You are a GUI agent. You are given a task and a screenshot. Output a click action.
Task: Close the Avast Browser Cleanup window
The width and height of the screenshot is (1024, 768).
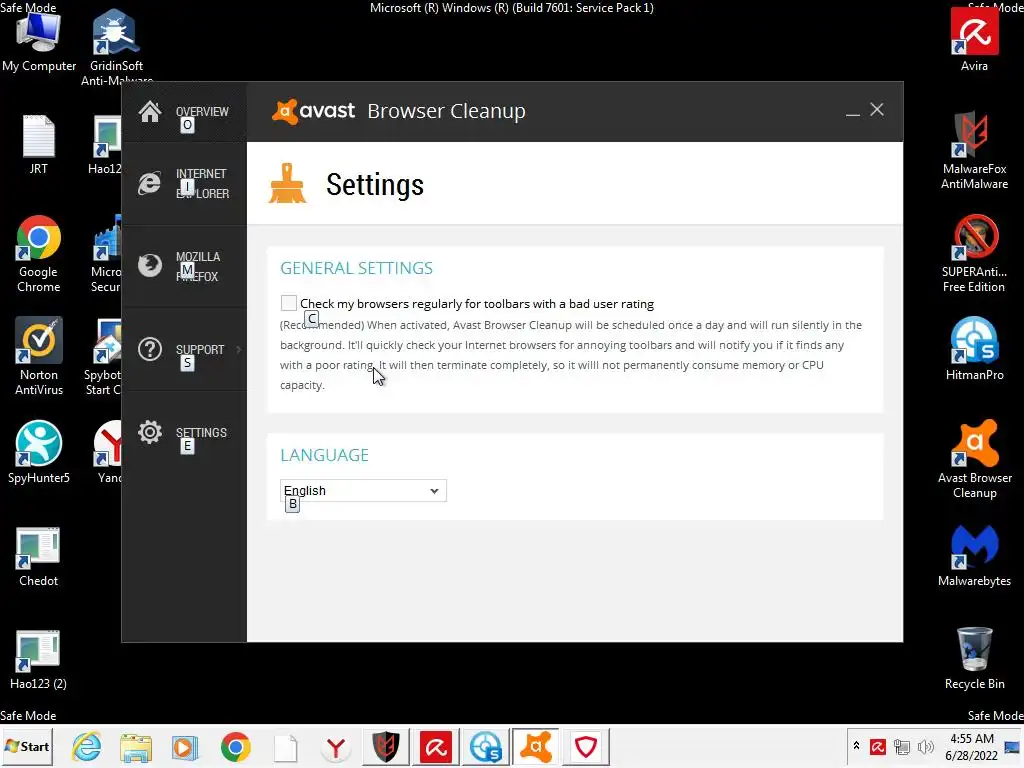(x=876, y=110)
